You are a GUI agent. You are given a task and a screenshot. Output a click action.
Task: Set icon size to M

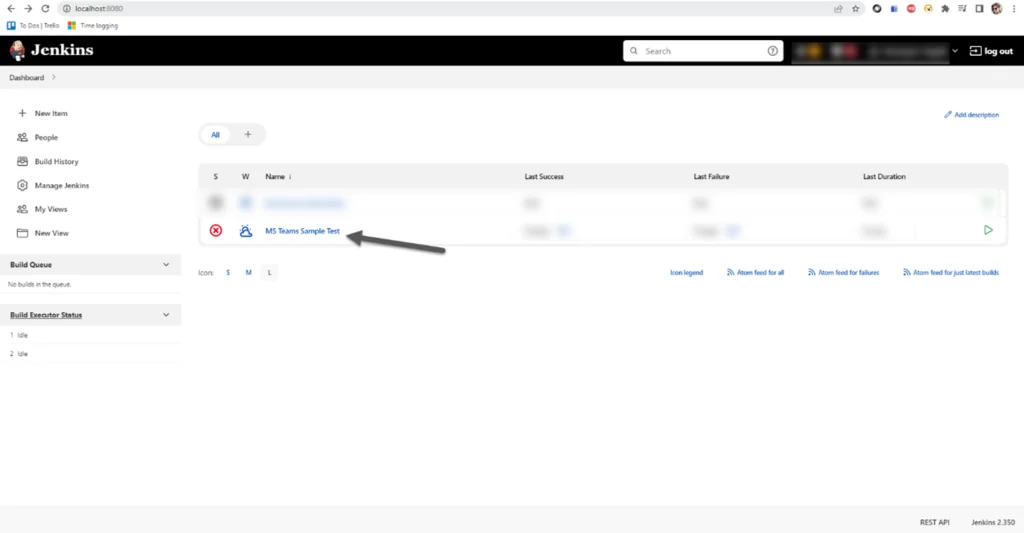coord(248,272)
